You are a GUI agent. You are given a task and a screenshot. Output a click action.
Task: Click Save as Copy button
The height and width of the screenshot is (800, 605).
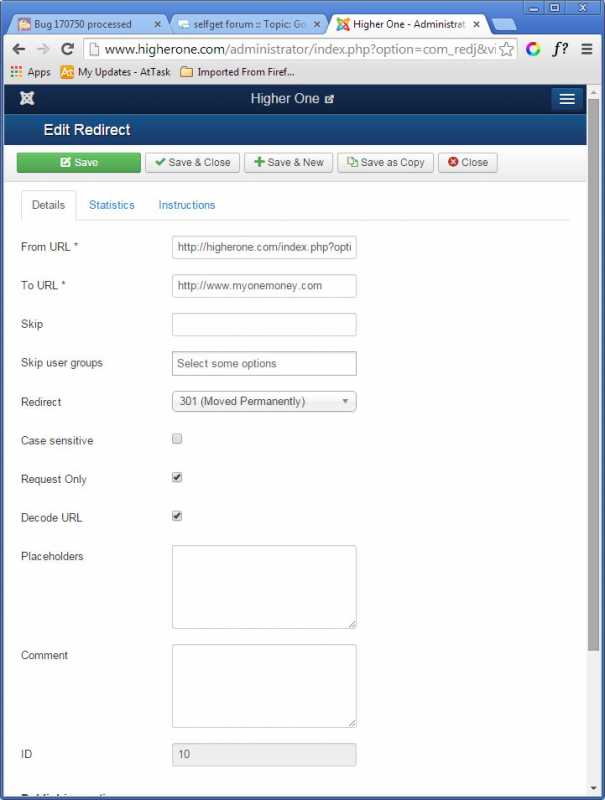(385, 162)
